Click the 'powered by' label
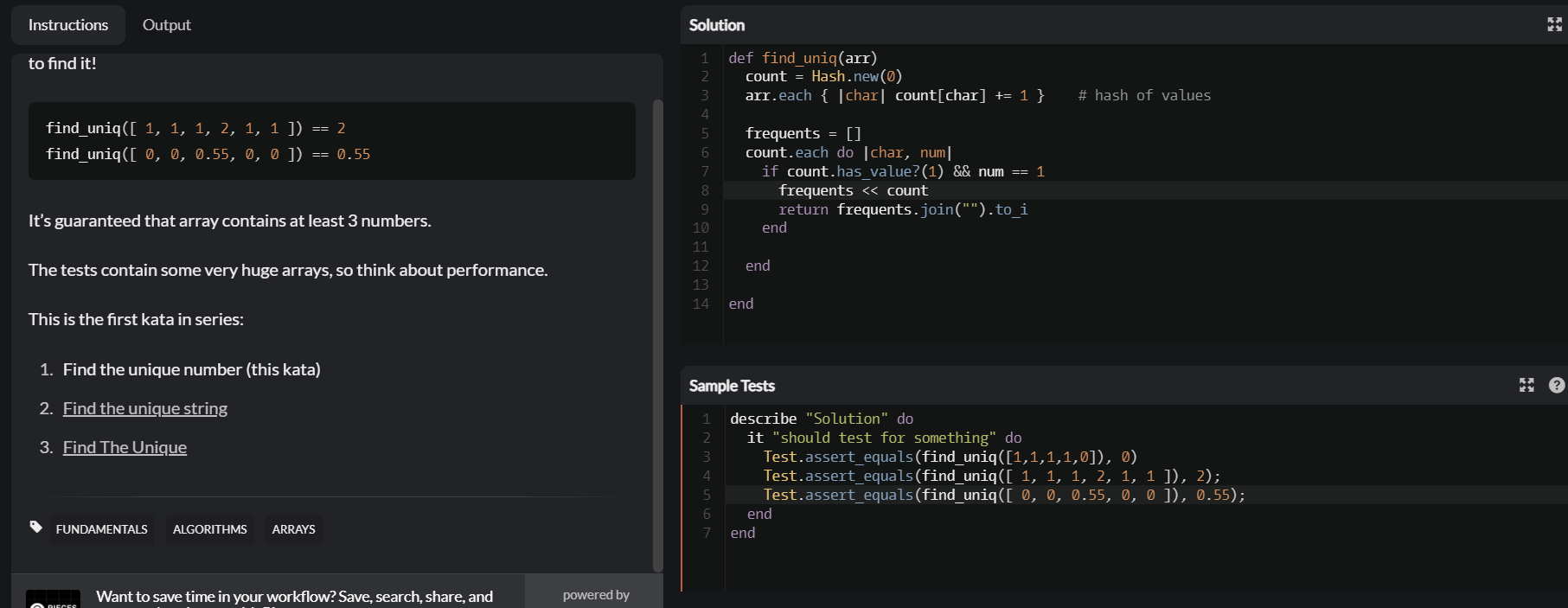The width and height of the screenshot is (1568, 608). click(596, 595)
